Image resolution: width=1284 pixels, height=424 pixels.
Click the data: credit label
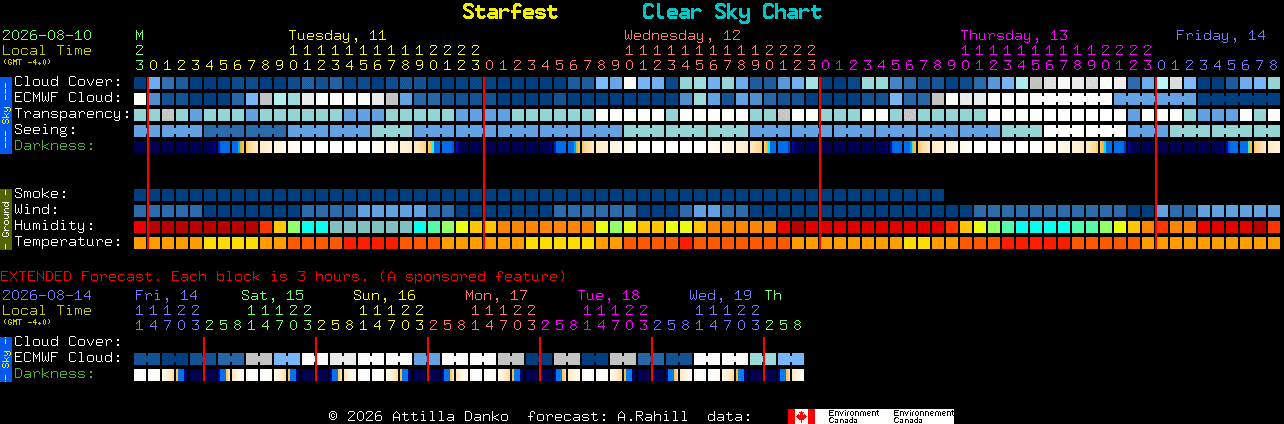click(729, 416)
